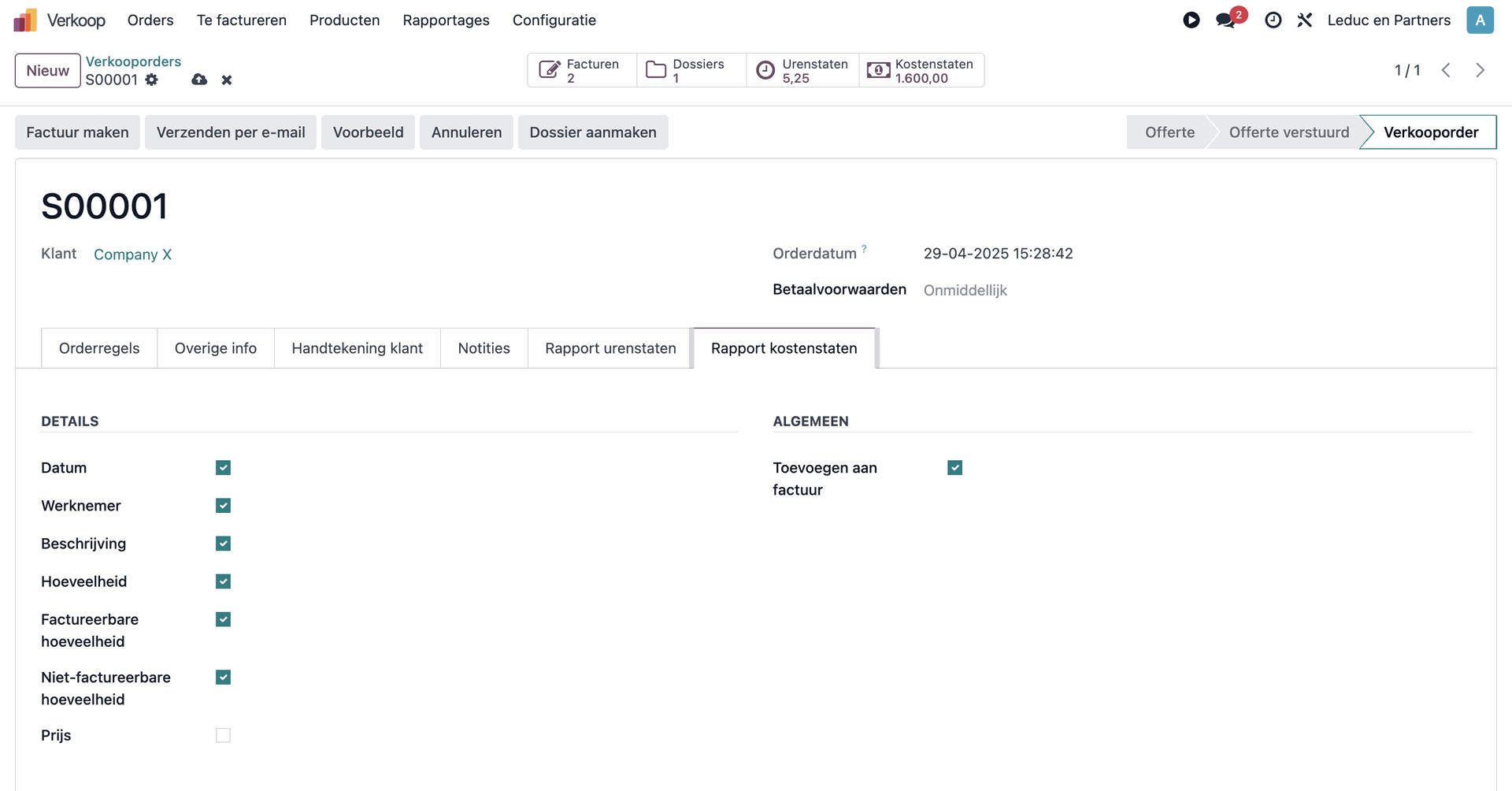Go to next record arrow
Image resolution: width=1512 pixels, height=791 pixels.
pyautogui.click(x=1480, y=70)
